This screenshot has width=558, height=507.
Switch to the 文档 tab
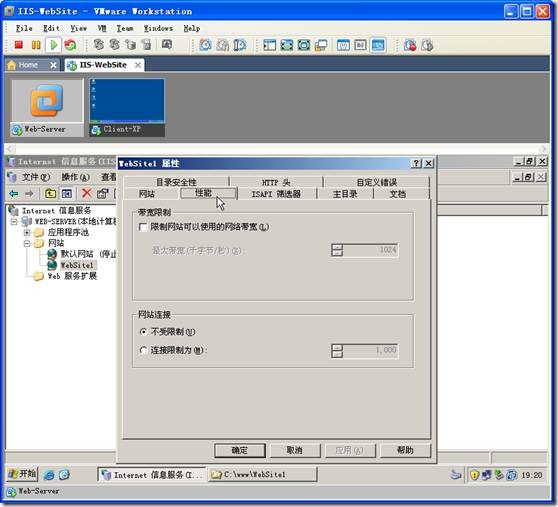pos(398,194)
